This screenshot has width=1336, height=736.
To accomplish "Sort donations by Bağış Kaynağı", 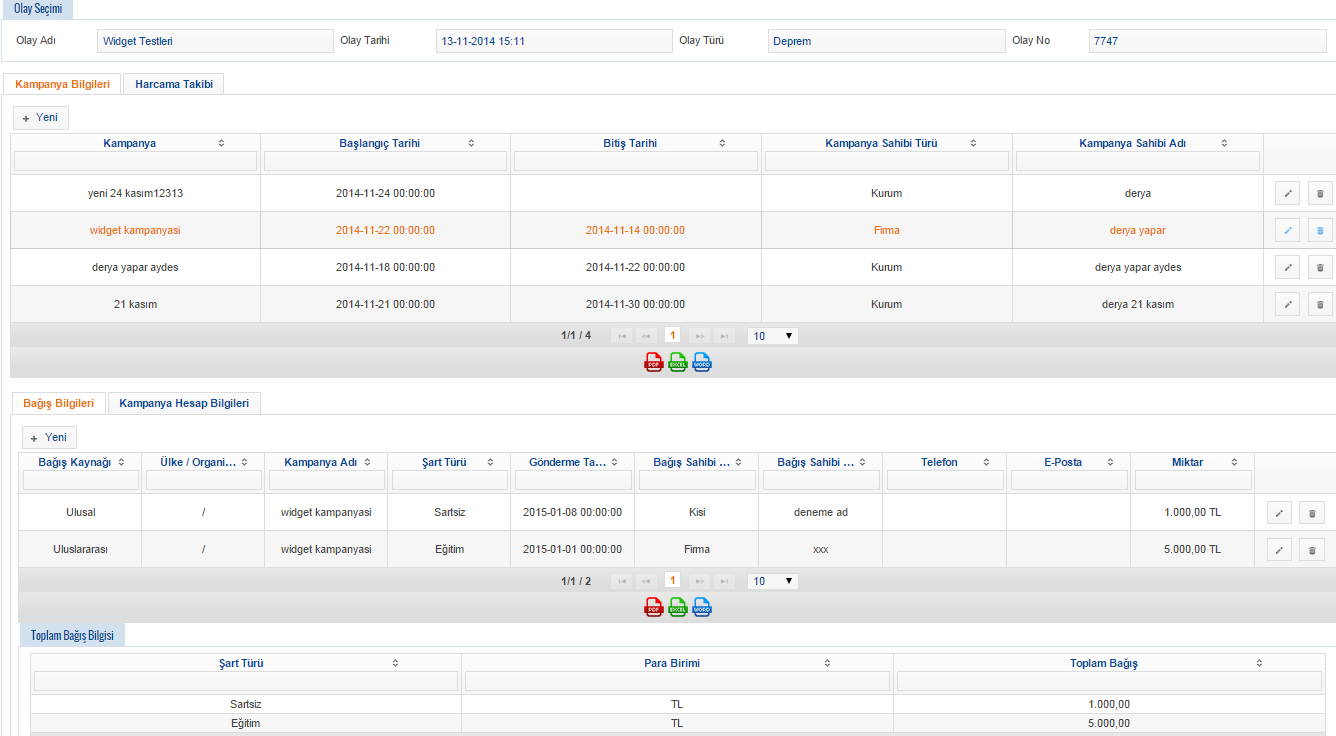I will 122,463.
